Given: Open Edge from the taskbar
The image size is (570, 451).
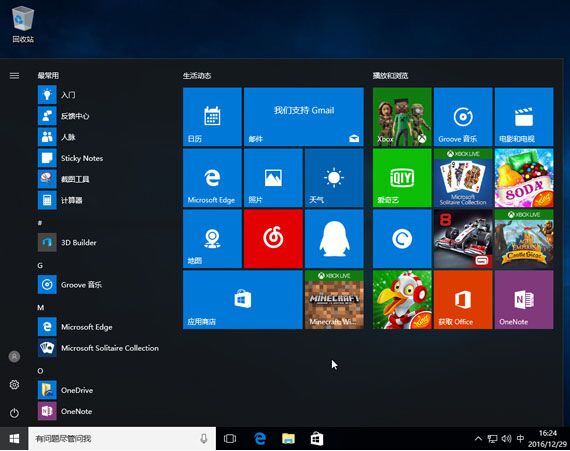Looking at the screenshot, I should pyautogui.click(x=260, y=439).
